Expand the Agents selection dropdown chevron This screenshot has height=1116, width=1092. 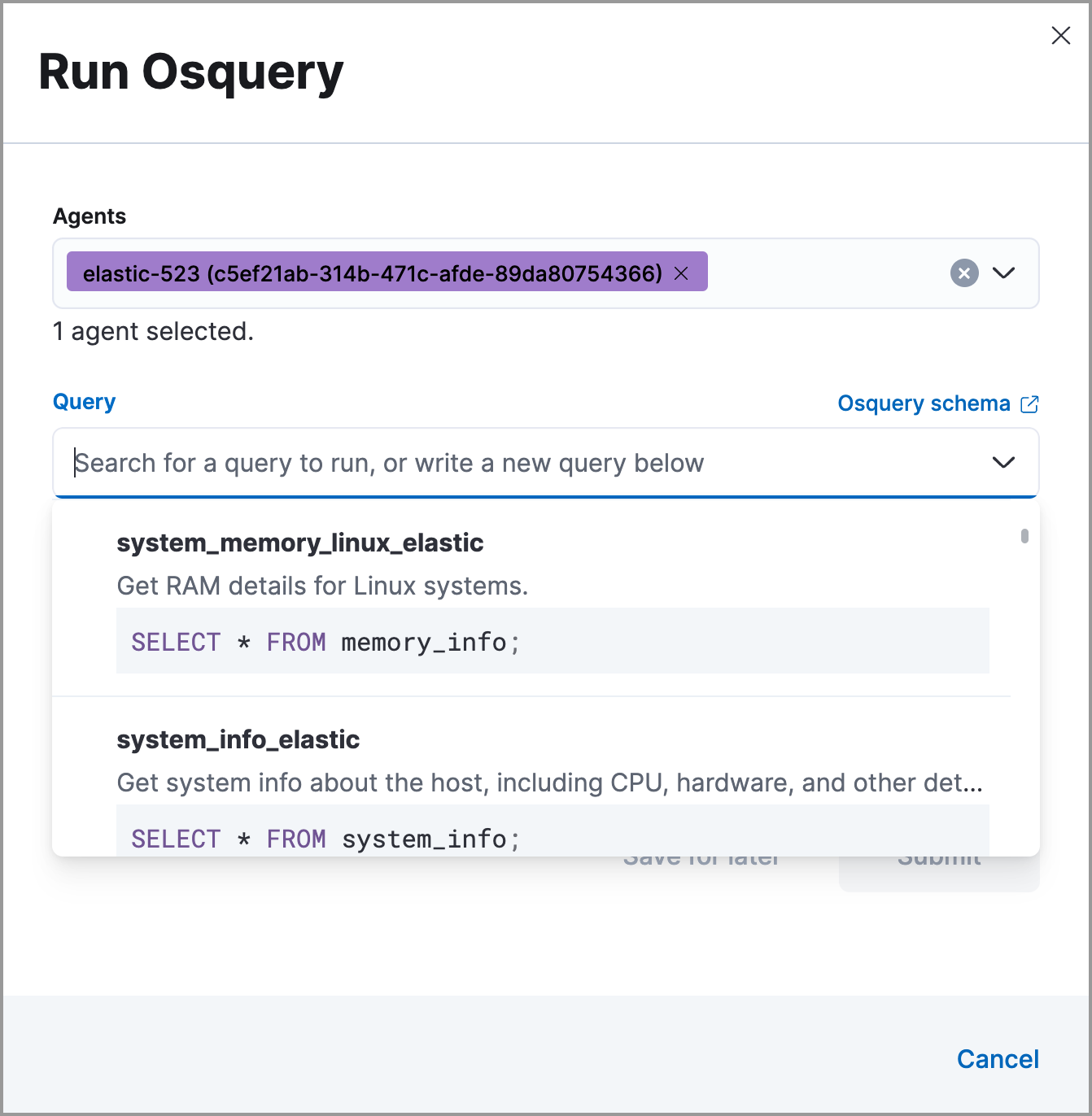[x=1004, y=273]
